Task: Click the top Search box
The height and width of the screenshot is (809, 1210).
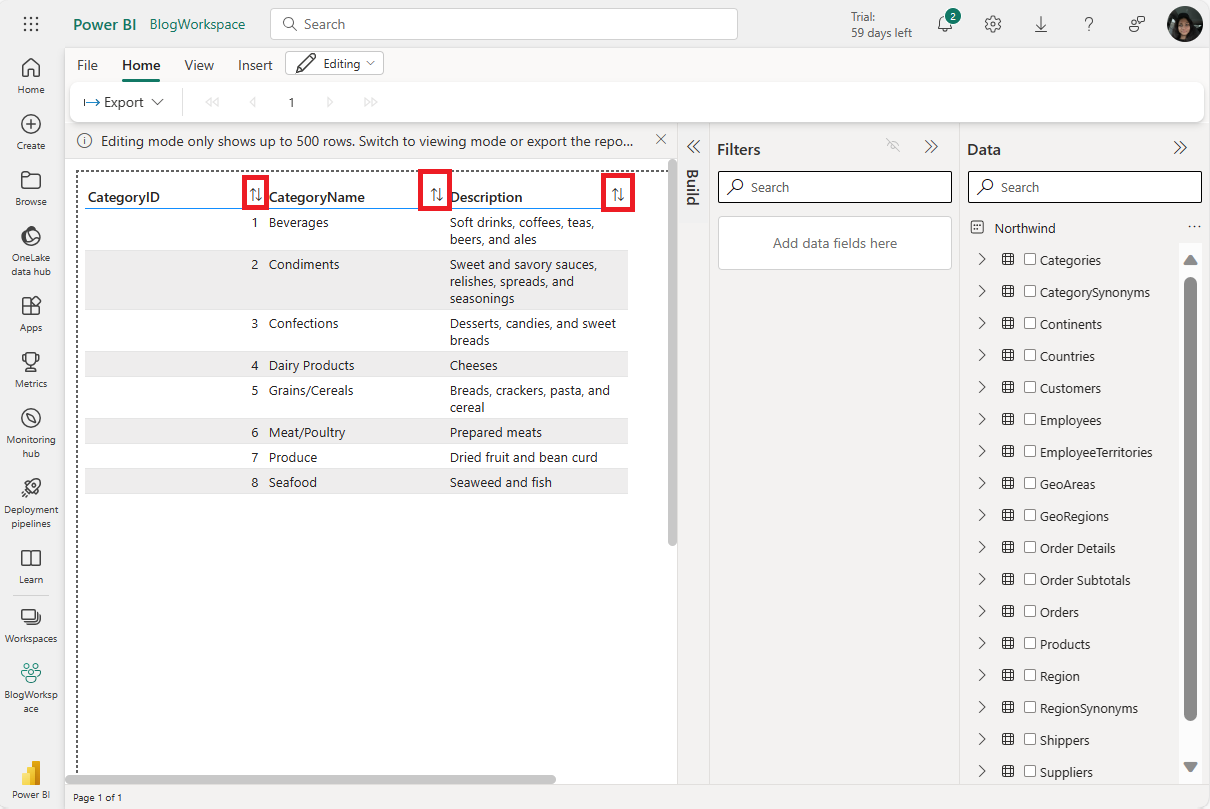Action: click(x=504, y=24)
